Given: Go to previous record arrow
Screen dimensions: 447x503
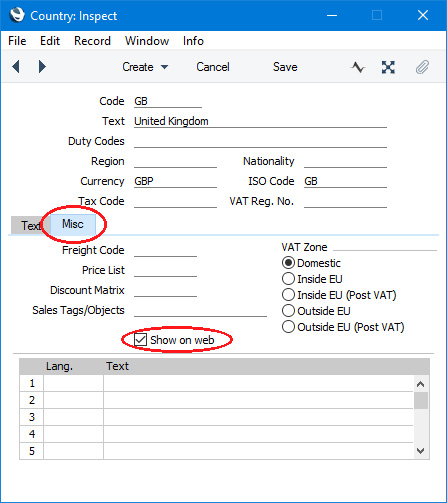Looking at the screenshot, I should coord(16,67).
